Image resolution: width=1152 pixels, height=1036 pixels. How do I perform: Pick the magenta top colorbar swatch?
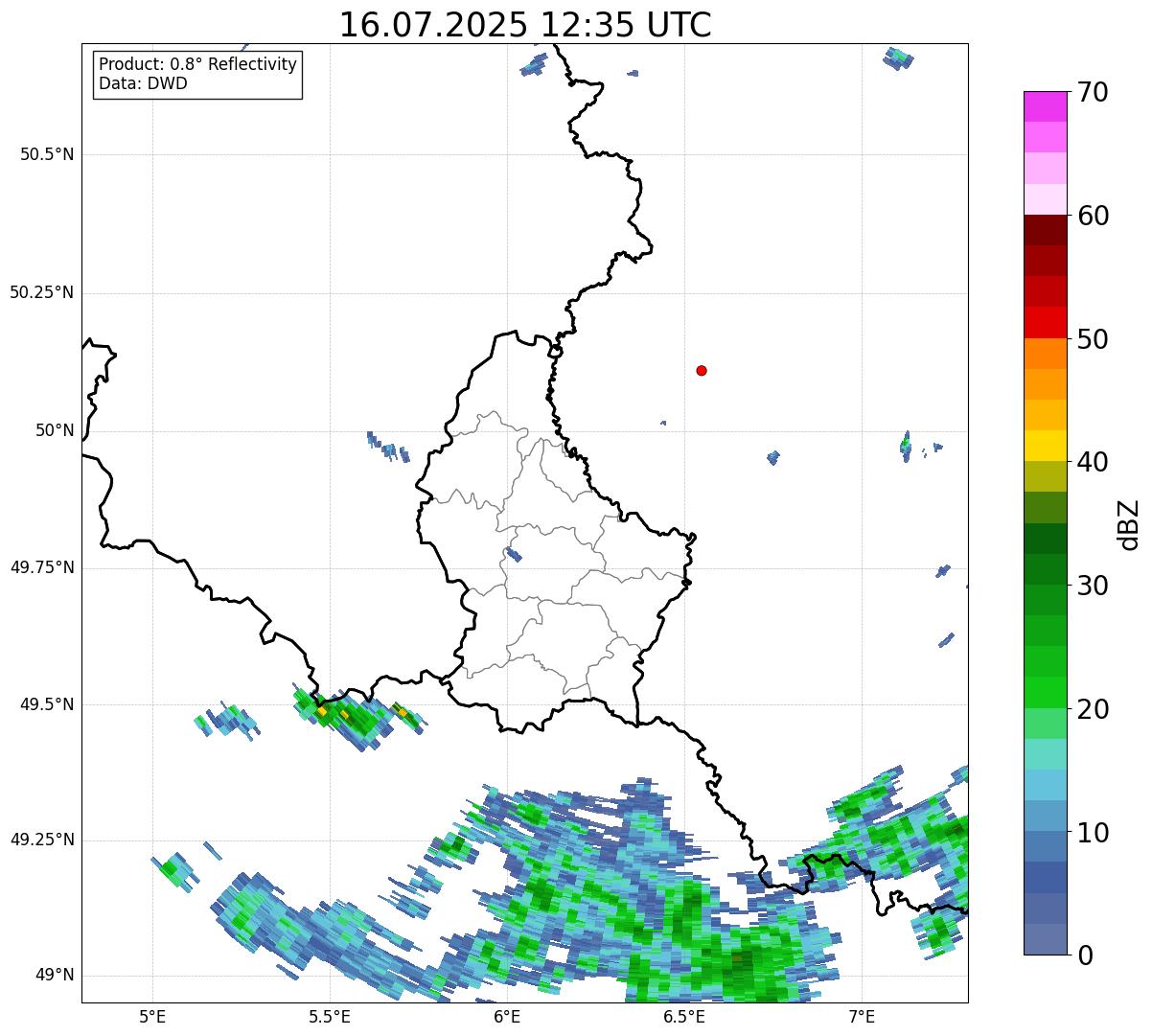point(1045,106)
